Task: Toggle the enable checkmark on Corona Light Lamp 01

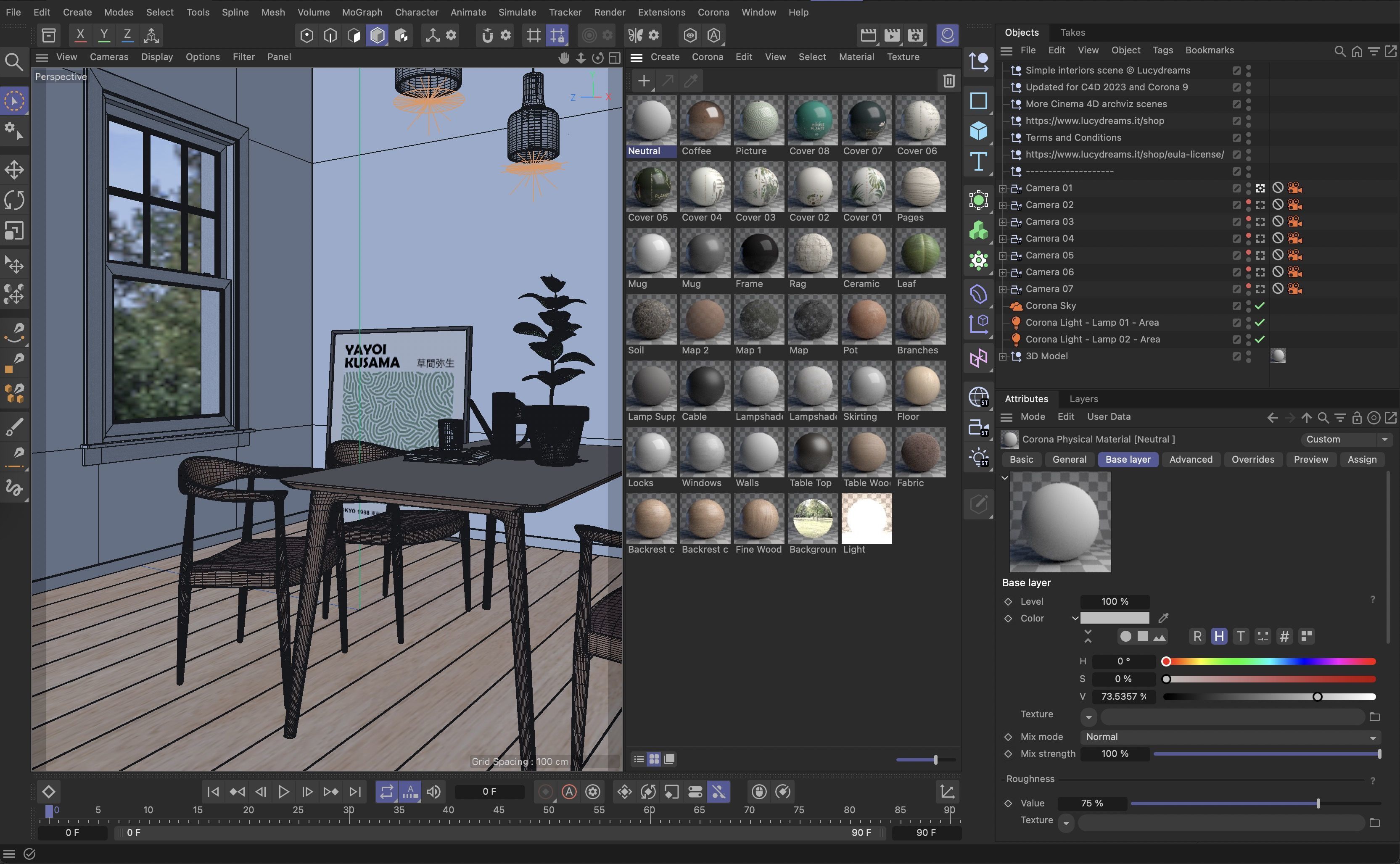Action: (1260, 323)
